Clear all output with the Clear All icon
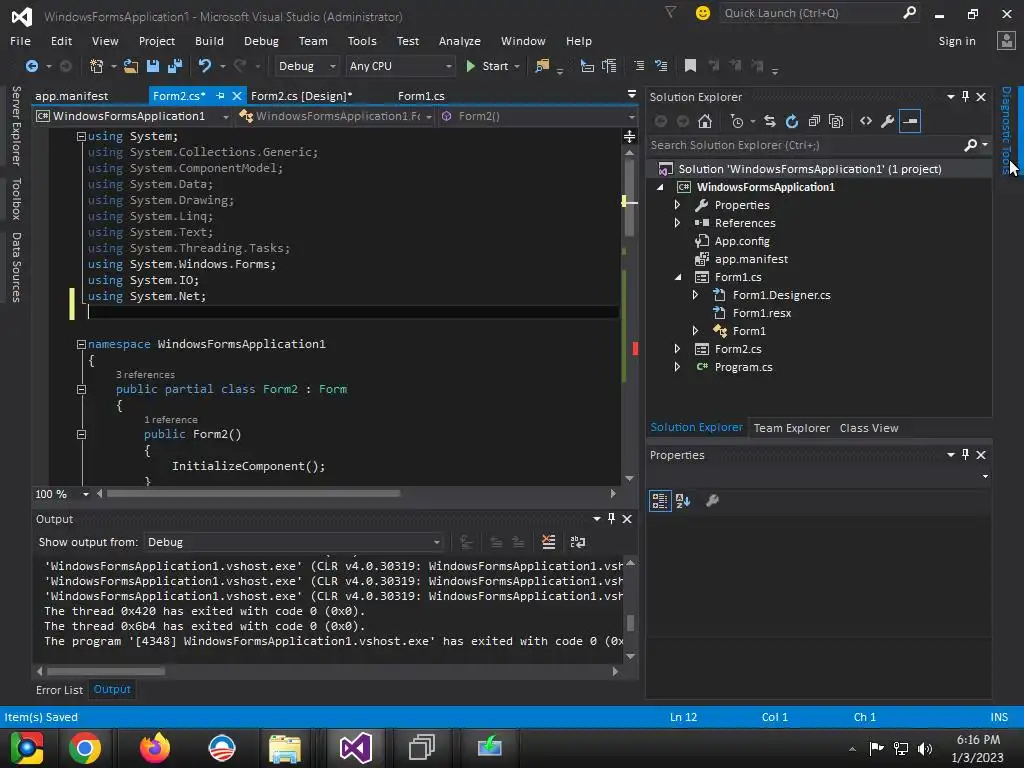This screenshot has height=768, width=1024. 549,542
